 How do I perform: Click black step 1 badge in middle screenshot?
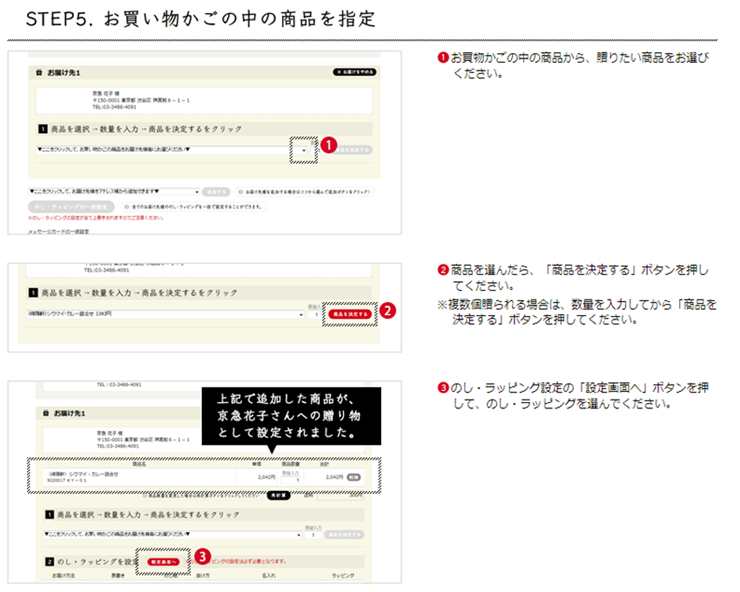(32, 293)
